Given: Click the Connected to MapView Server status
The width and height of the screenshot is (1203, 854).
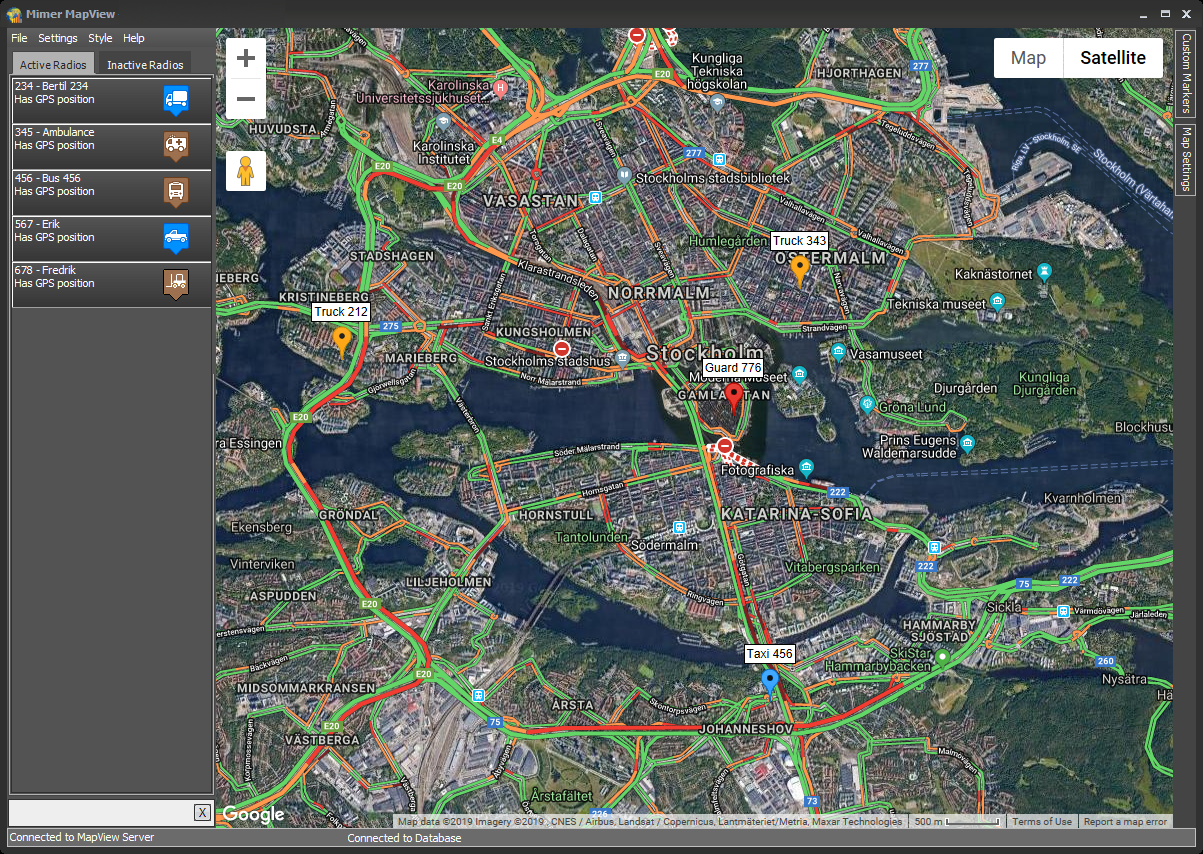Looking at the screenshot, I should click(x=82, y=837).
